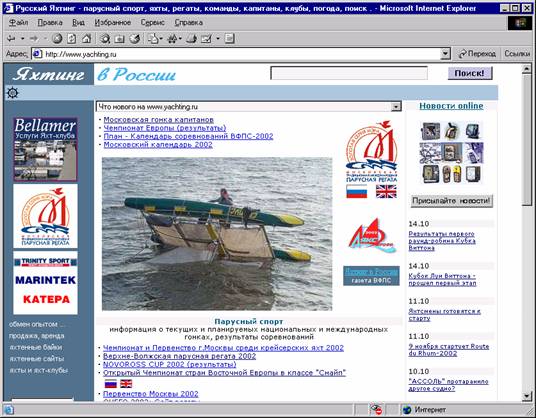536x418 pixels.
Task: Open the History pane toolbar icon
Action: coord(135,39)
